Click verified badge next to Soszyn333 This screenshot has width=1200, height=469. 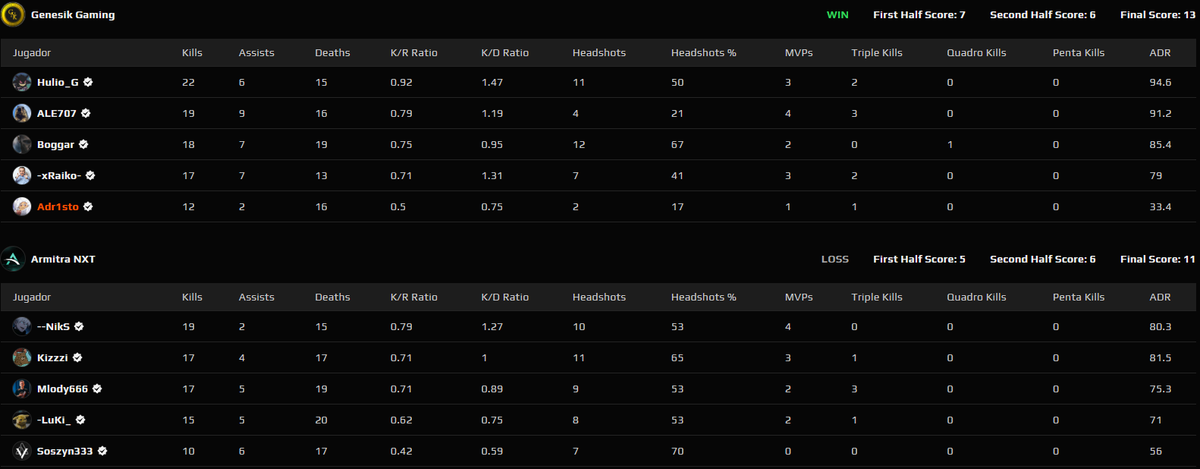coord(102,451)
